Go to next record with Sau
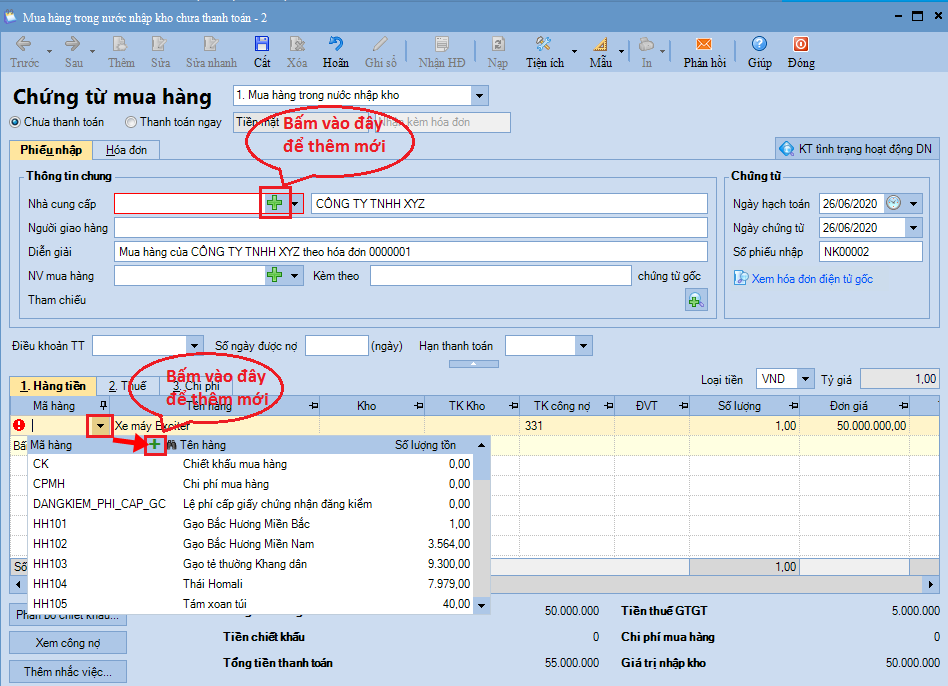948x686 pixels. [x=73, y=51]
